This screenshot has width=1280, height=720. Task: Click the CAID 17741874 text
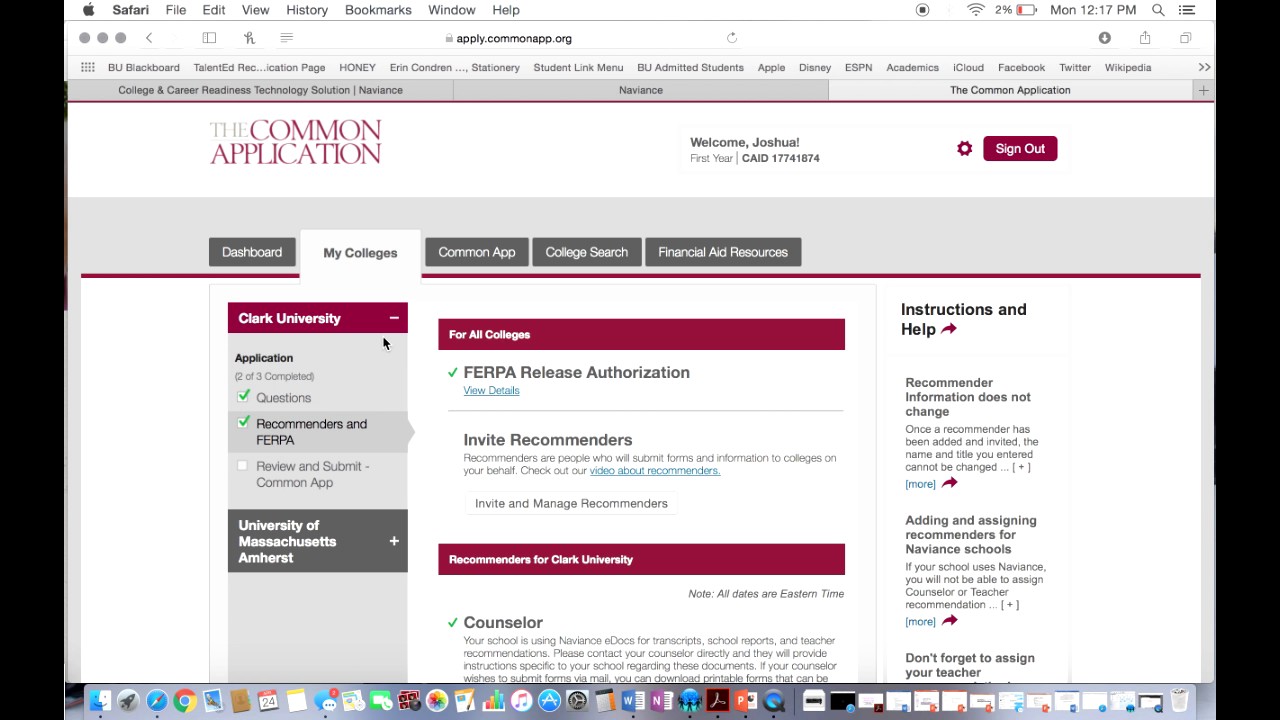pos(780,158)
